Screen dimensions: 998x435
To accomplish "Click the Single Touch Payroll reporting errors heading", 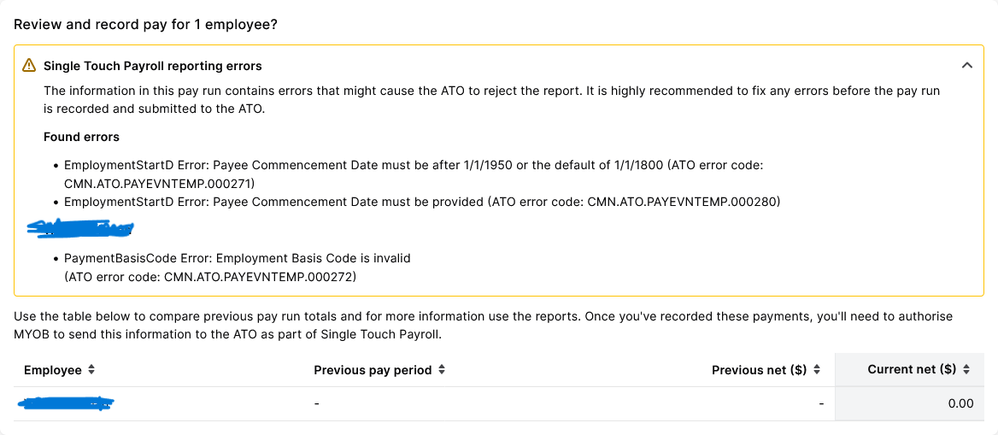I will tap(152, 66).
